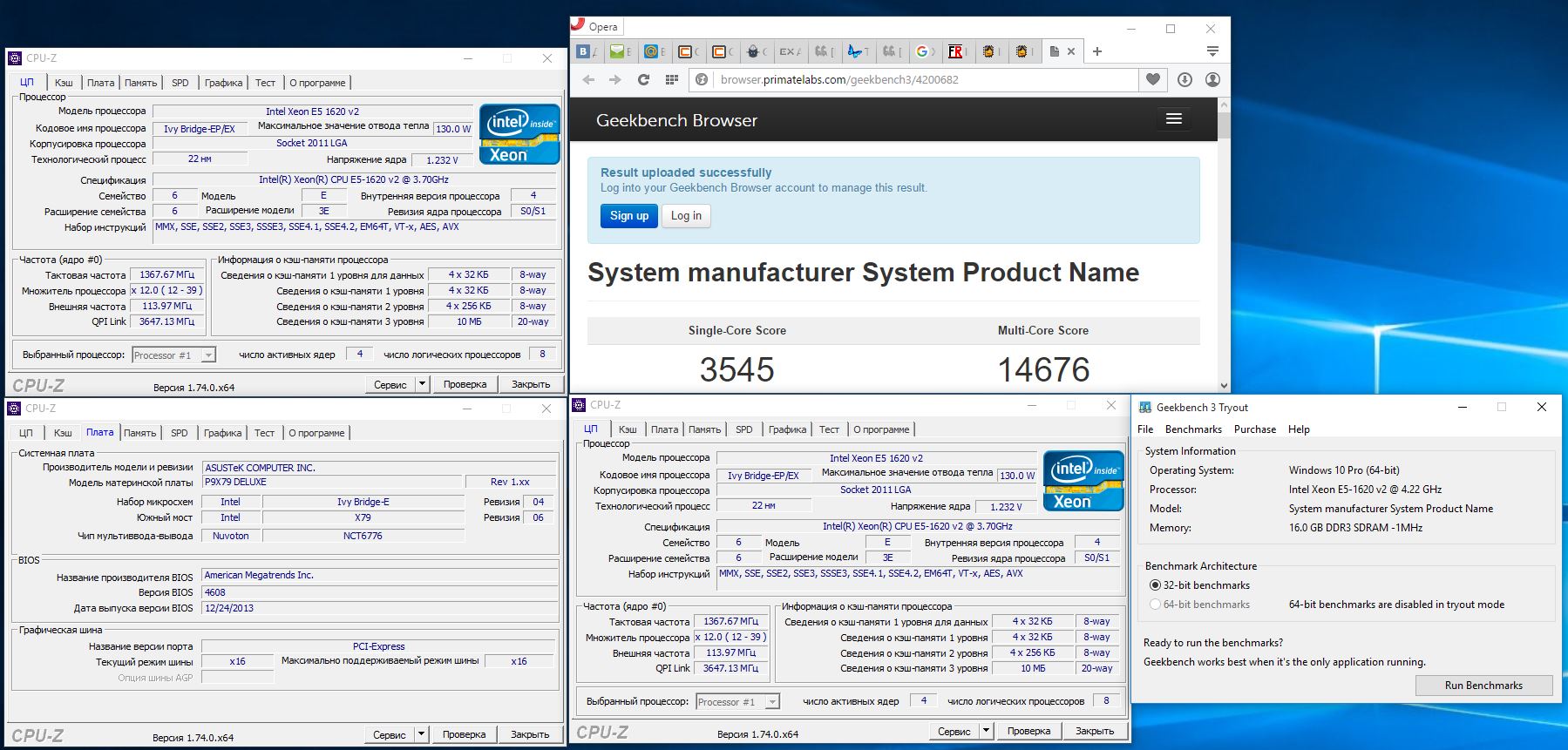Open Opera's tab menu icon

coord(1212,51)
